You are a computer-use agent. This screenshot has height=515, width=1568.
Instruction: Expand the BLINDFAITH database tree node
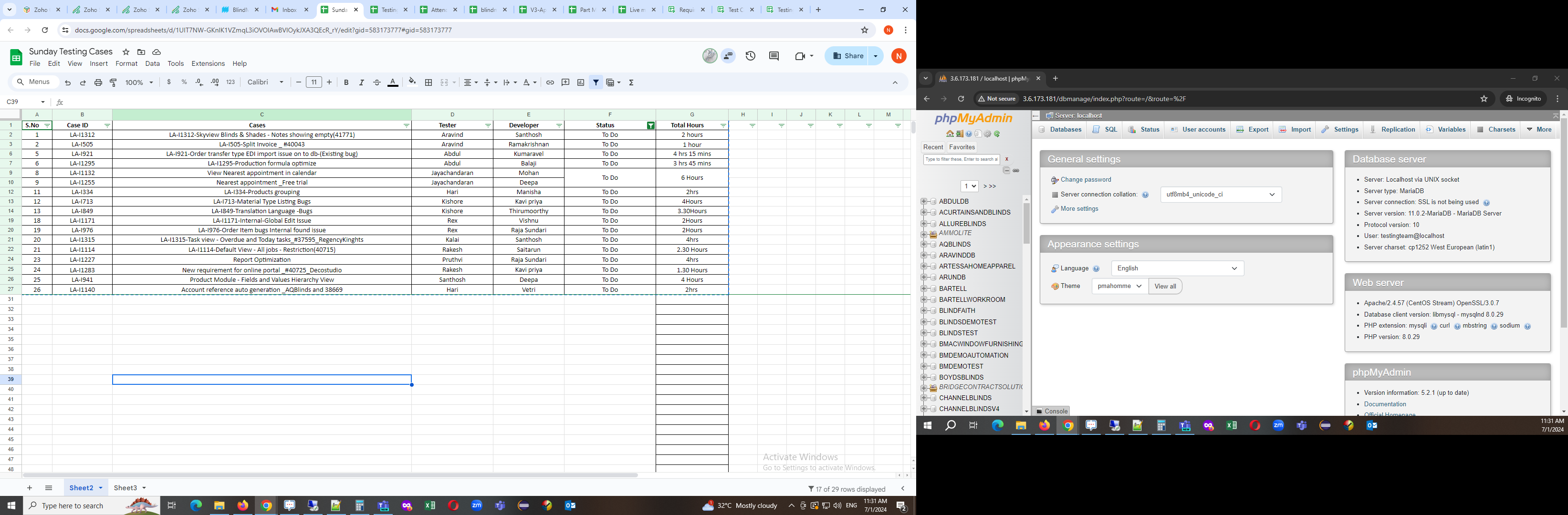tap(924, 311)
